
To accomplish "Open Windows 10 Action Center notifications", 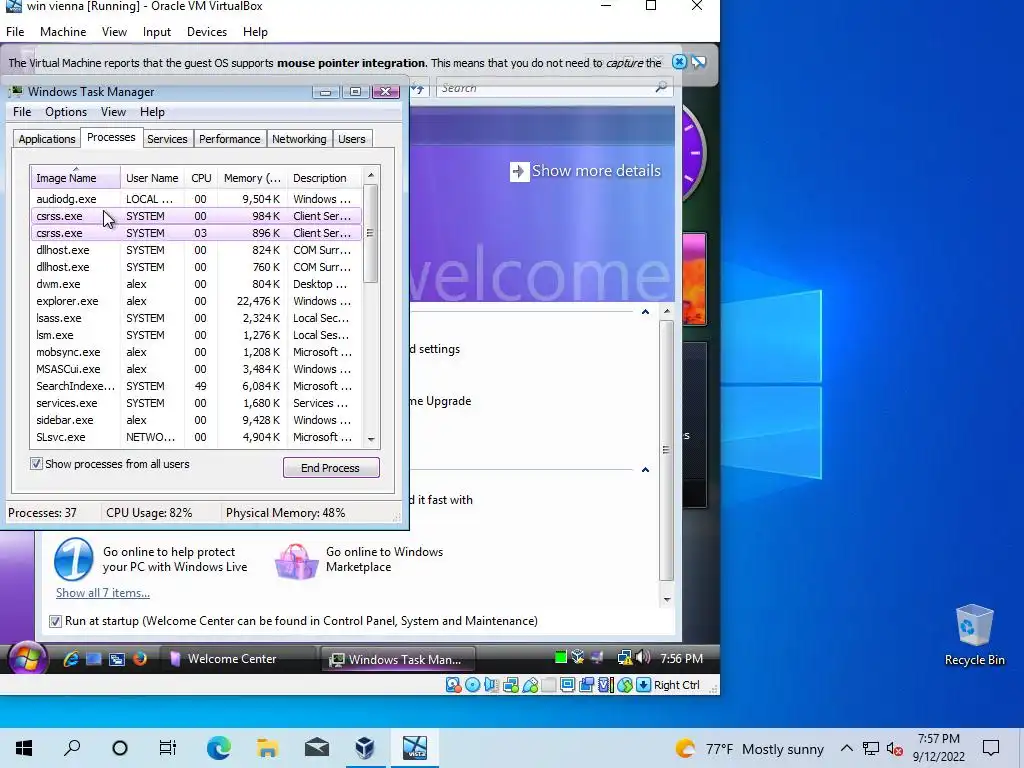I will (x=991, y=748).
